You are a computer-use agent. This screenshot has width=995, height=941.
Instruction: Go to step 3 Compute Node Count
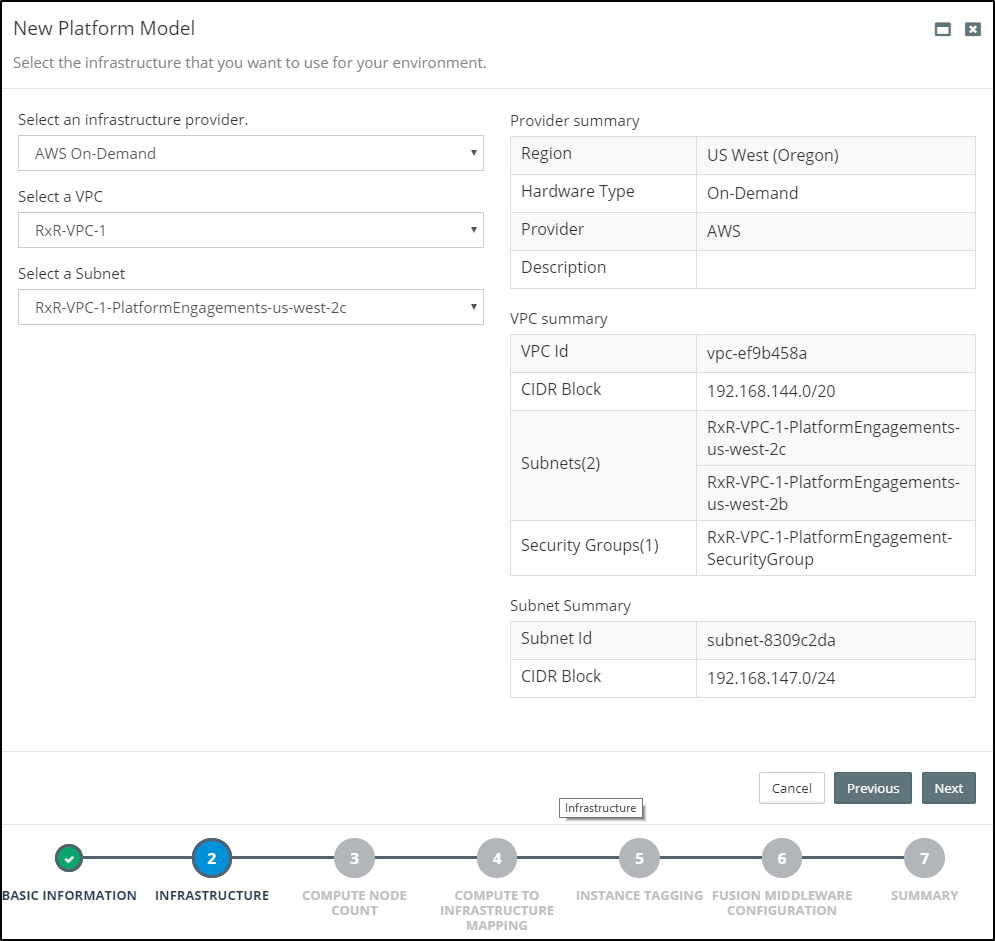pos(354,858)
